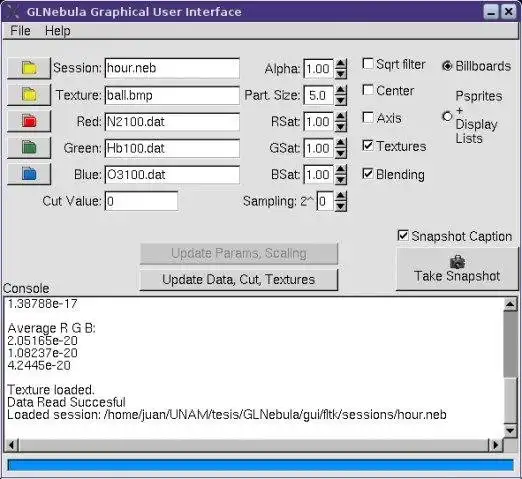Image resolution: width=522 pixels, height=479 pixels.
Task: Increase RSat with up arrow
Action: [341, 117]
